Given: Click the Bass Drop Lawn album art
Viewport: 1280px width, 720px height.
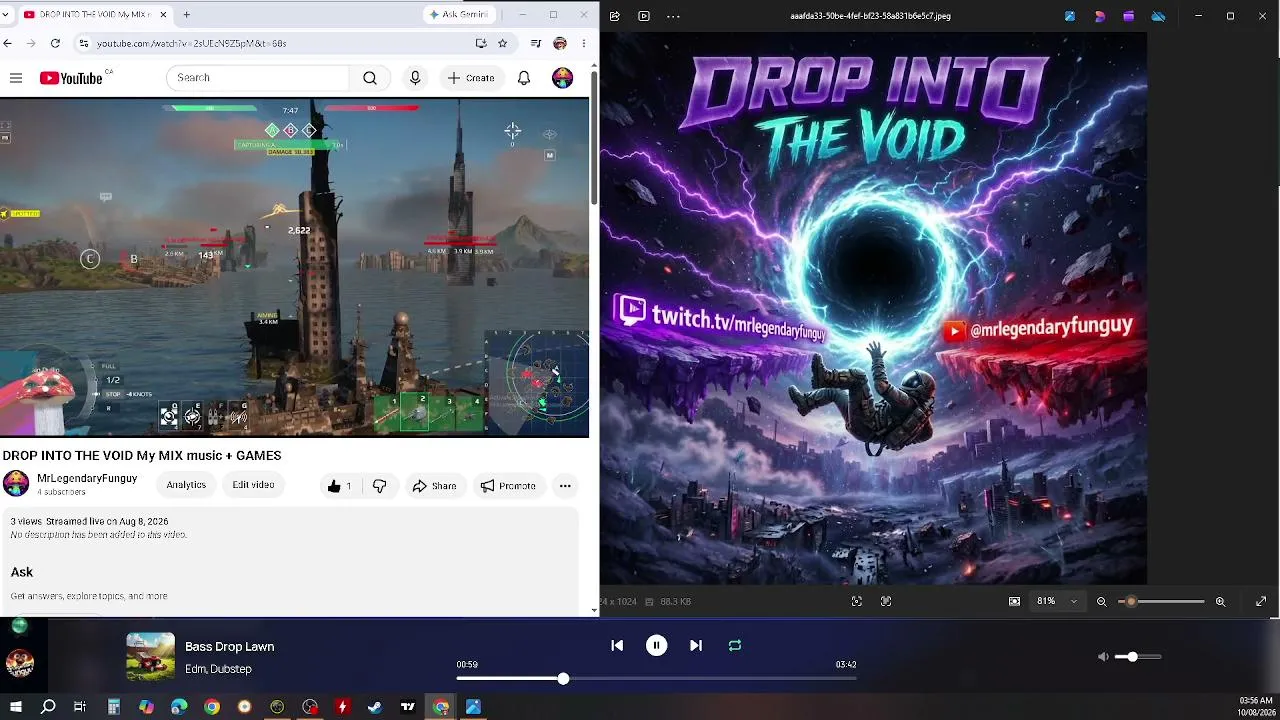Looking at the screenshot, I should [x=150, y=657].
